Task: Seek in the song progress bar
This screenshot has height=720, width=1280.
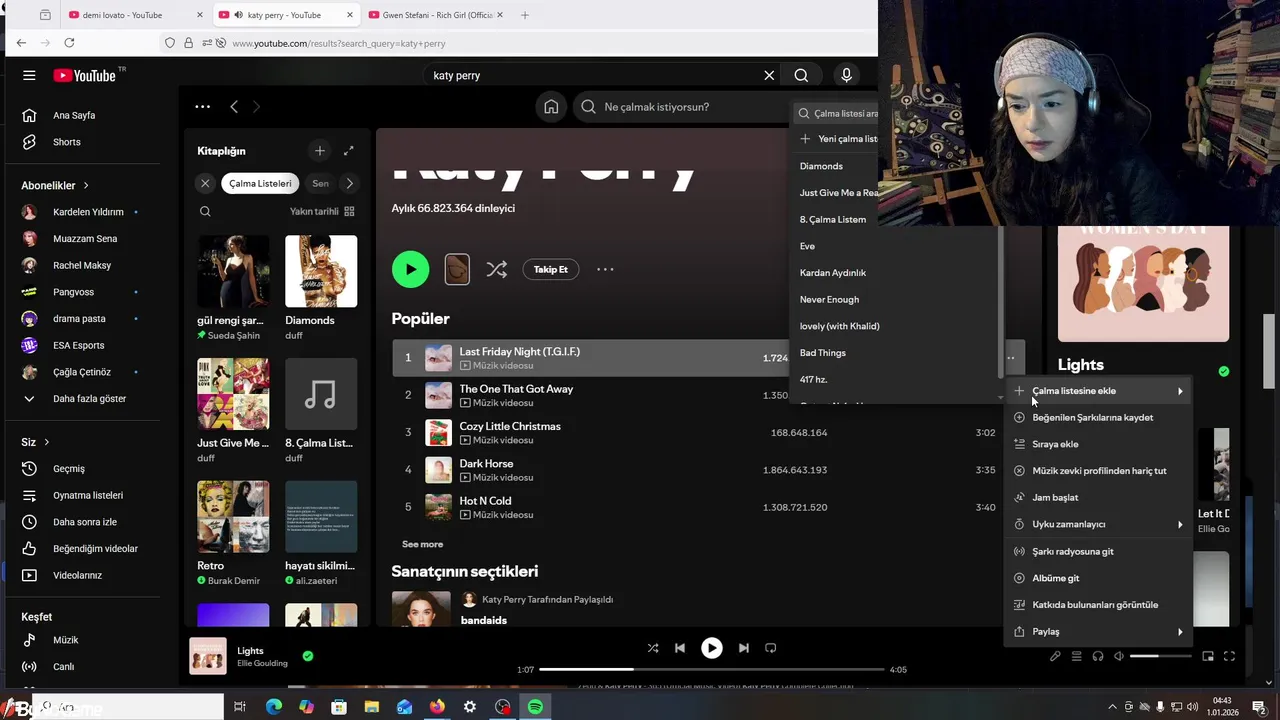Action: [x=711, y=669]
